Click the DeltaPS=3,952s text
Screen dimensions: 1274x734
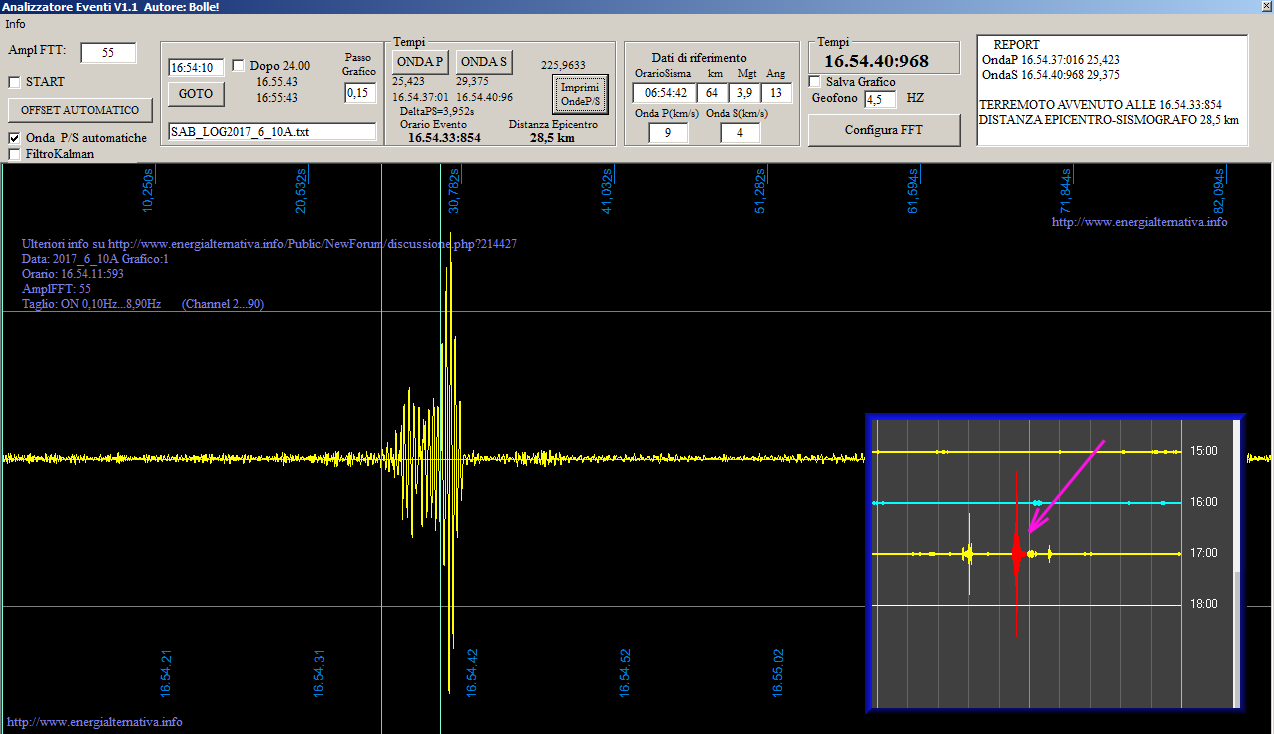coord(437,111)
